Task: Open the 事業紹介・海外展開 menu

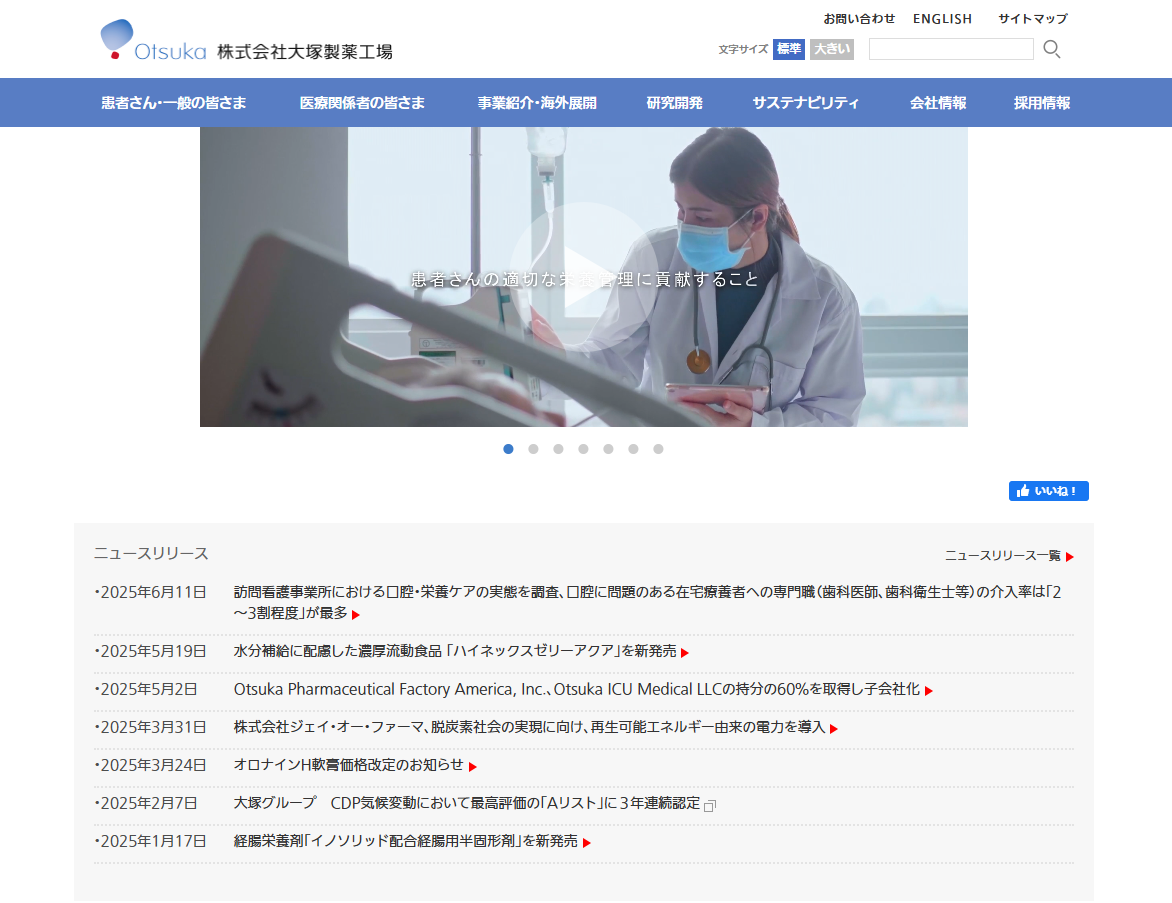Action: pos(537,103)
